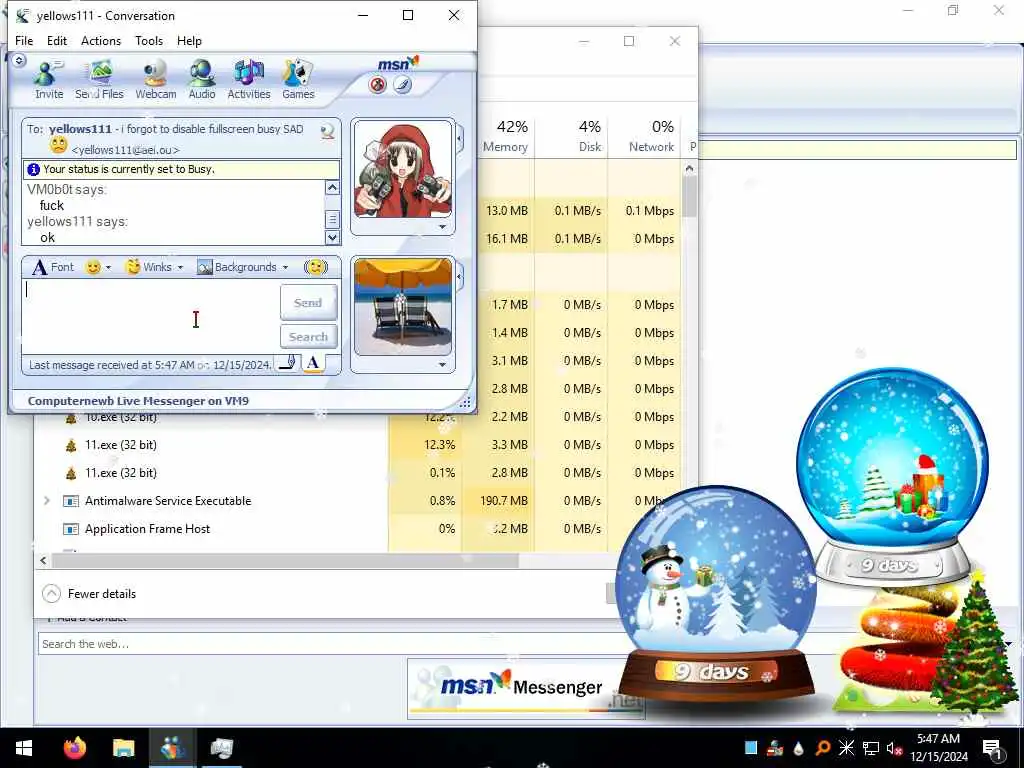Open the Games toolbar icon
The height and width of the screenshot is (768, 1024).
(298, 80)
